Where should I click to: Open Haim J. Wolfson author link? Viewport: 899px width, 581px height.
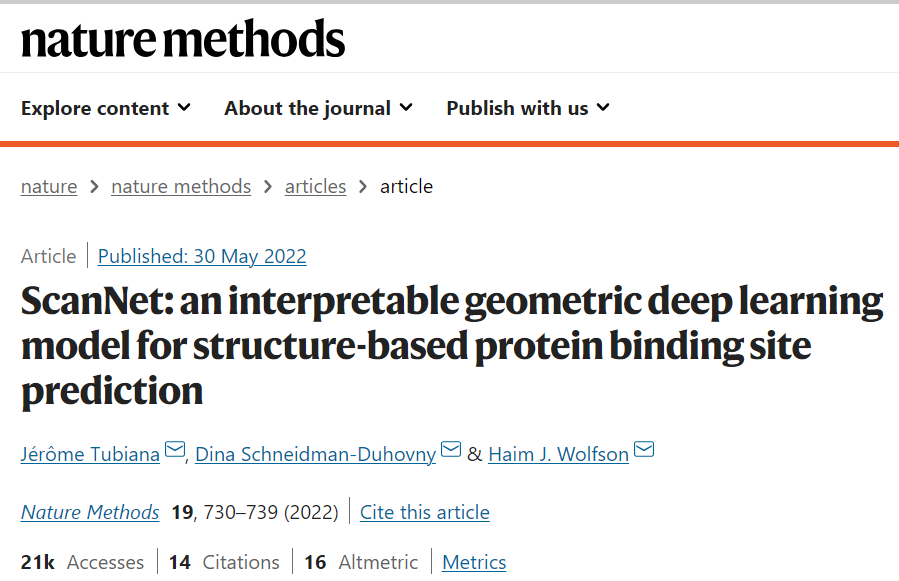[x=558, y=454]
